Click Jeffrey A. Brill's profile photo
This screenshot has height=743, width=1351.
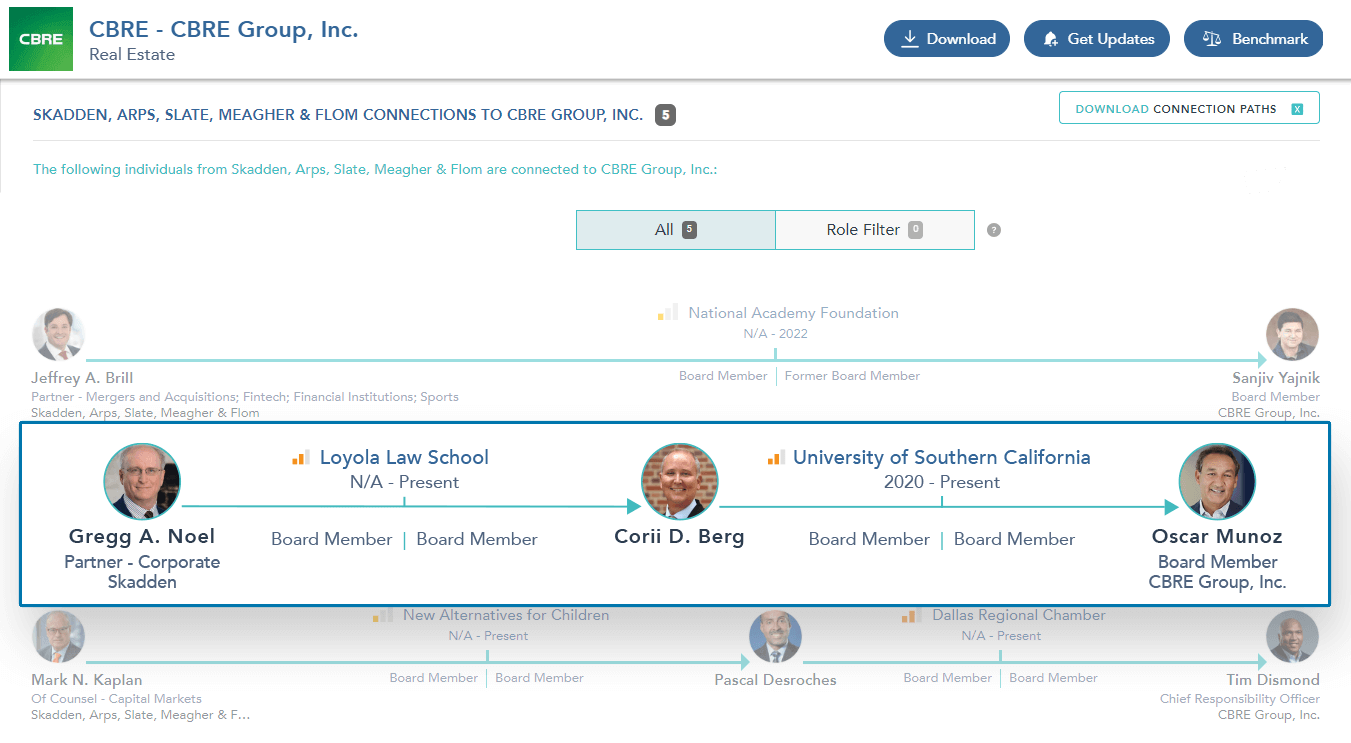coord(58,335)
